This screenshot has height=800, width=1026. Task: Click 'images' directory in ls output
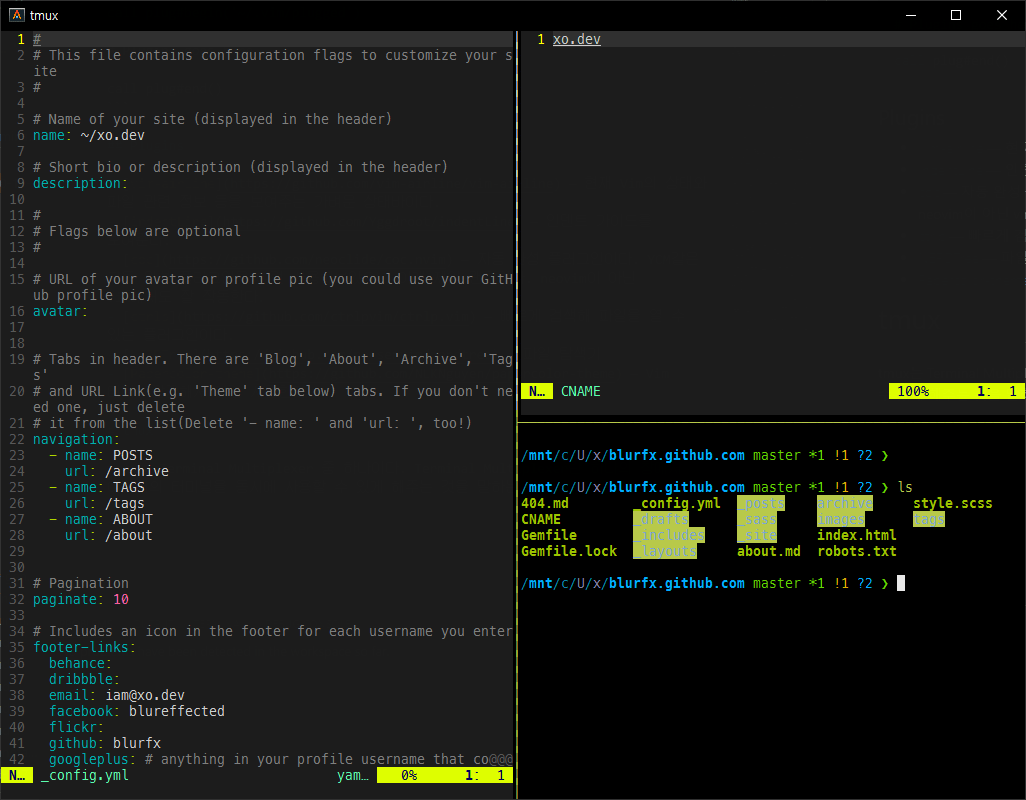point(841,519)
